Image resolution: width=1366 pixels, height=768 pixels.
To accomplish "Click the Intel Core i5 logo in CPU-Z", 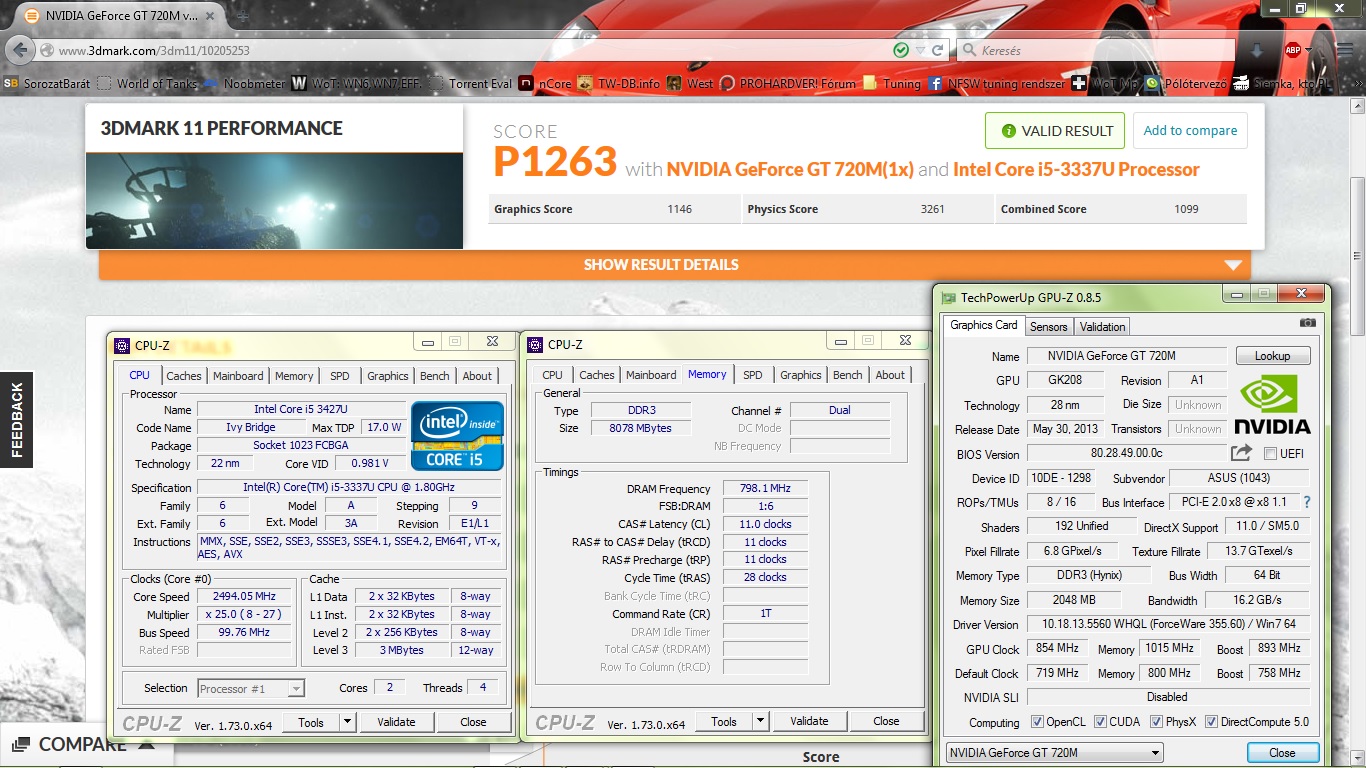I will point(457,435).
